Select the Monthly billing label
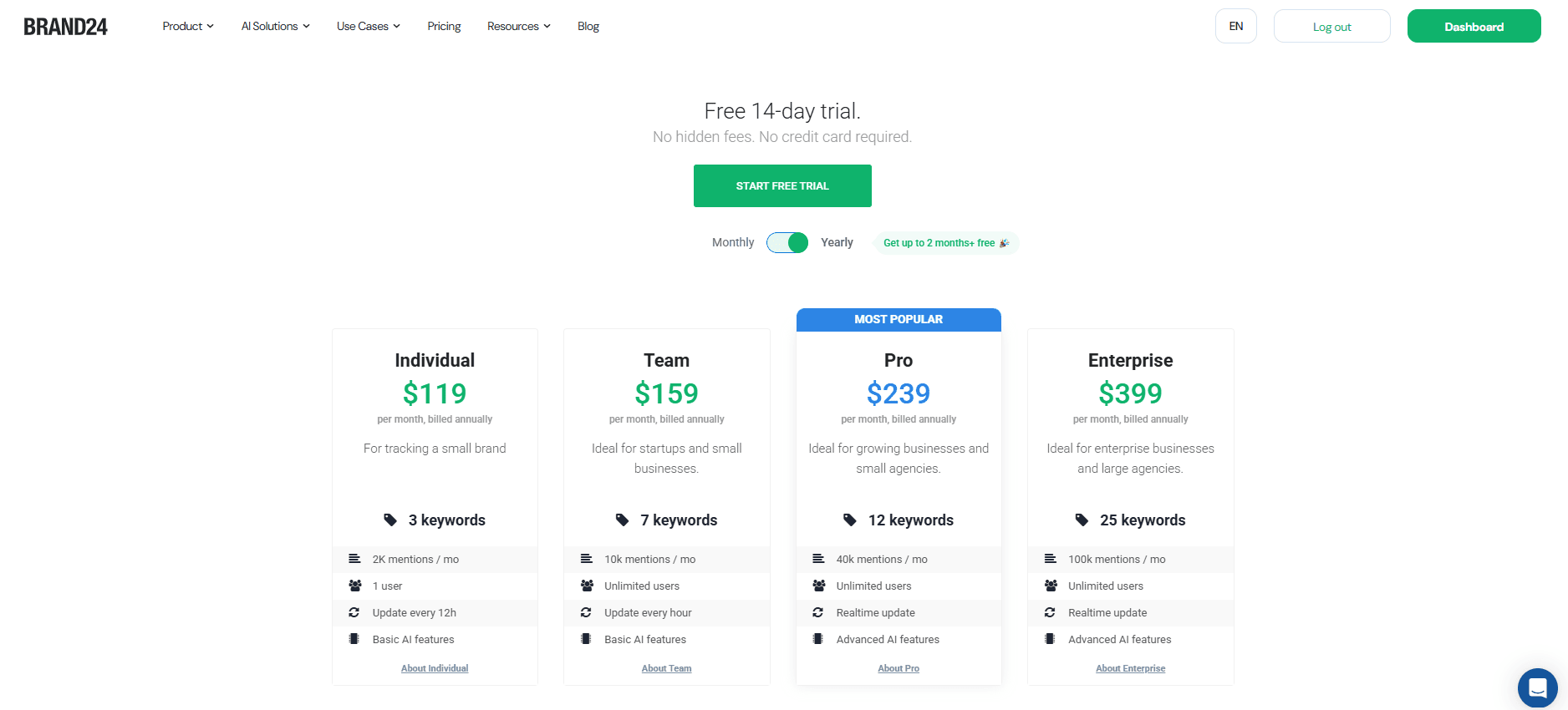 (x=733, y=242)
